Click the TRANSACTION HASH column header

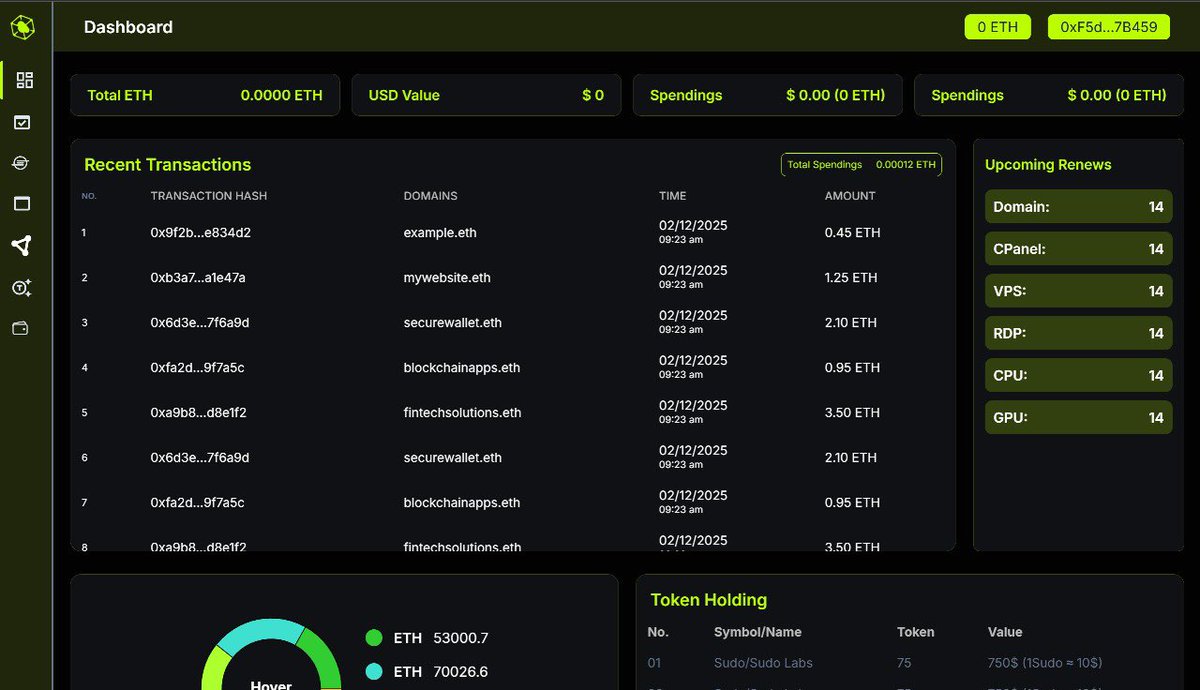pyautogui.click(x=209, y=196)
